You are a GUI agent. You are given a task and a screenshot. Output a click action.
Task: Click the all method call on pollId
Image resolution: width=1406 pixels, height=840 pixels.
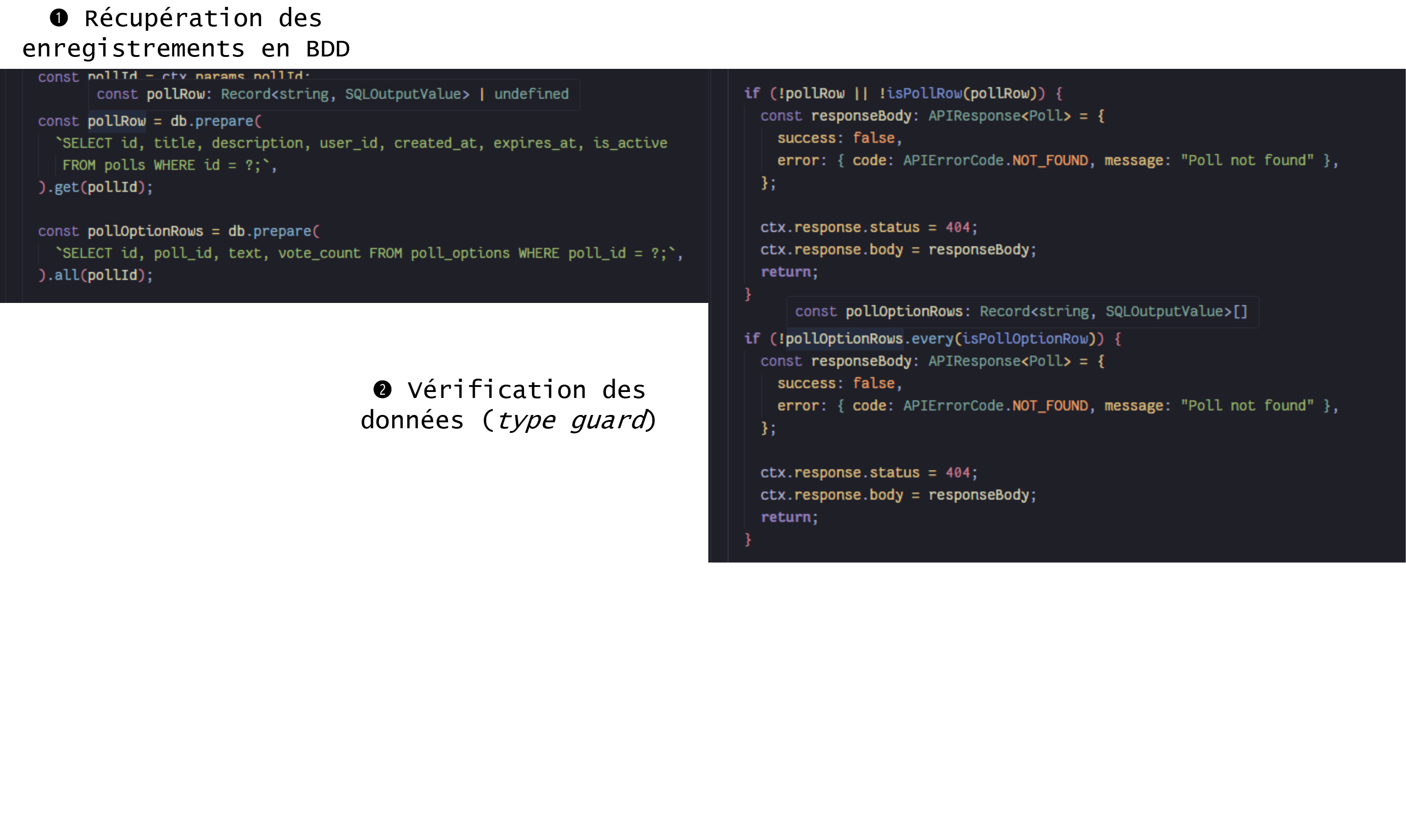click(66, 275)
